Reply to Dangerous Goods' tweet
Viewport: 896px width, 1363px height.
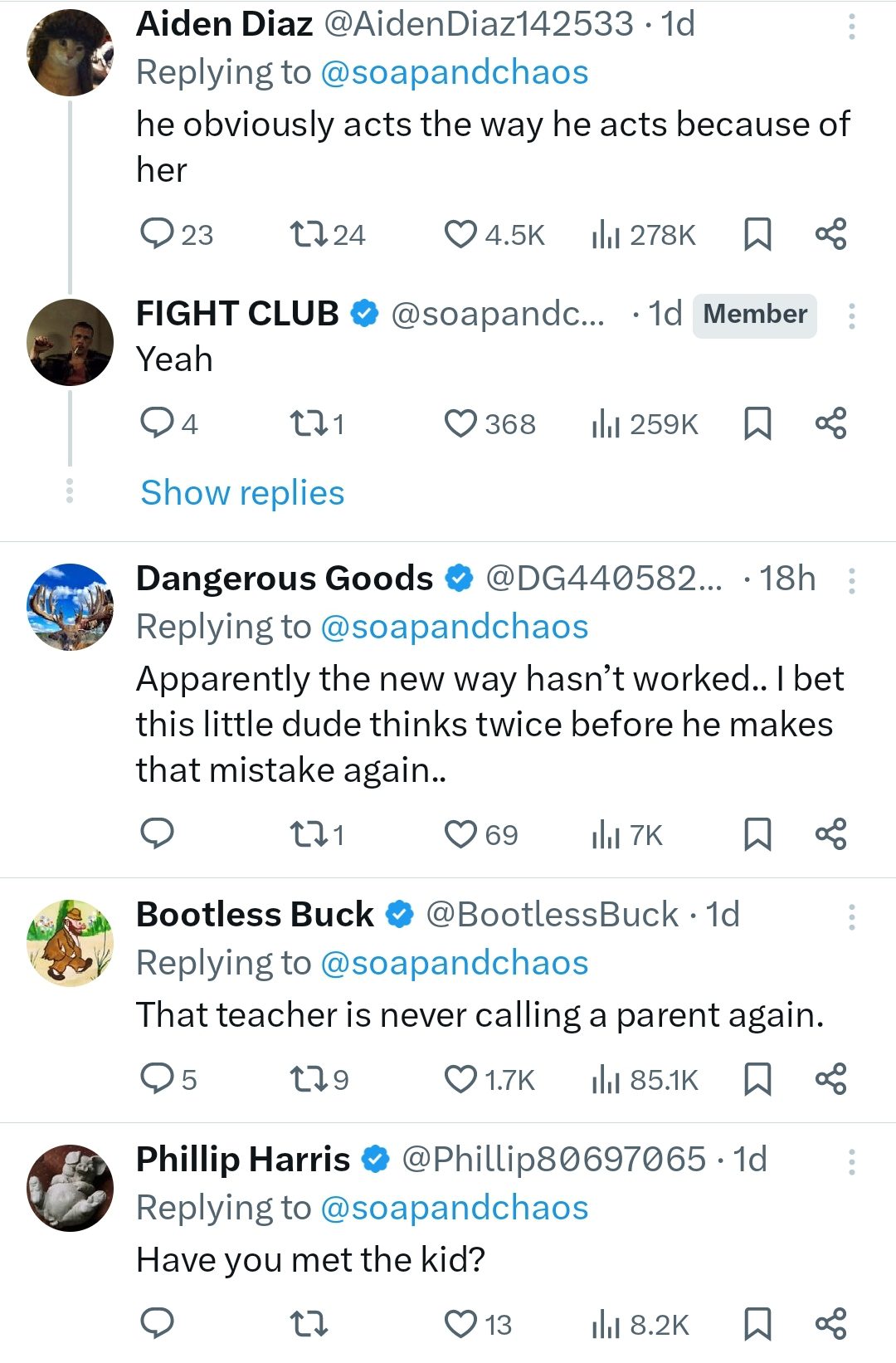[157, 833]
